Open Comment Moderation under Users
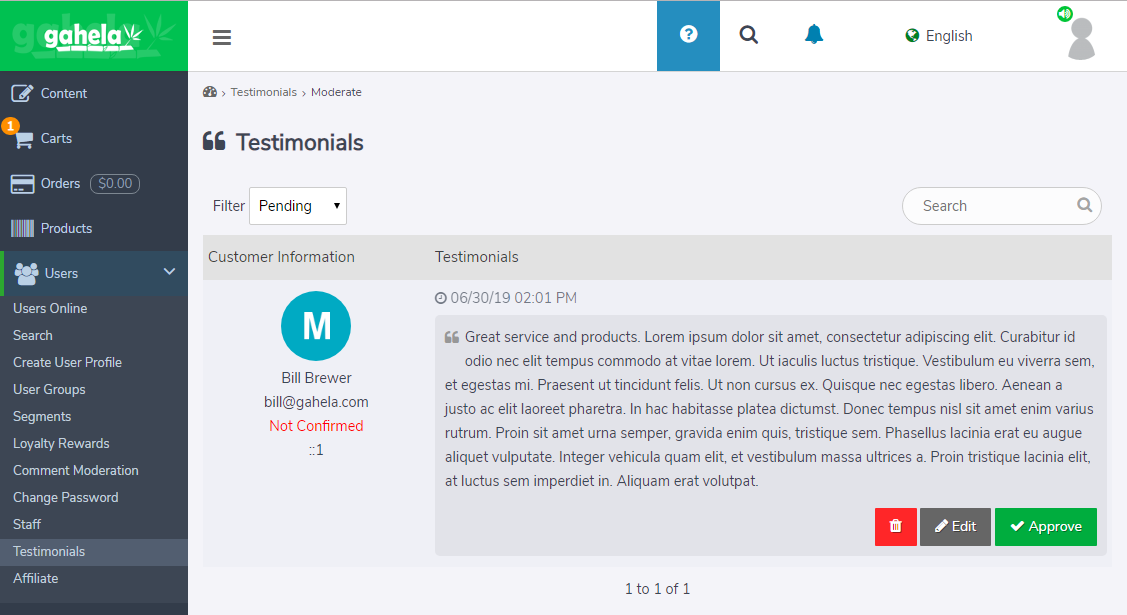 76,470
